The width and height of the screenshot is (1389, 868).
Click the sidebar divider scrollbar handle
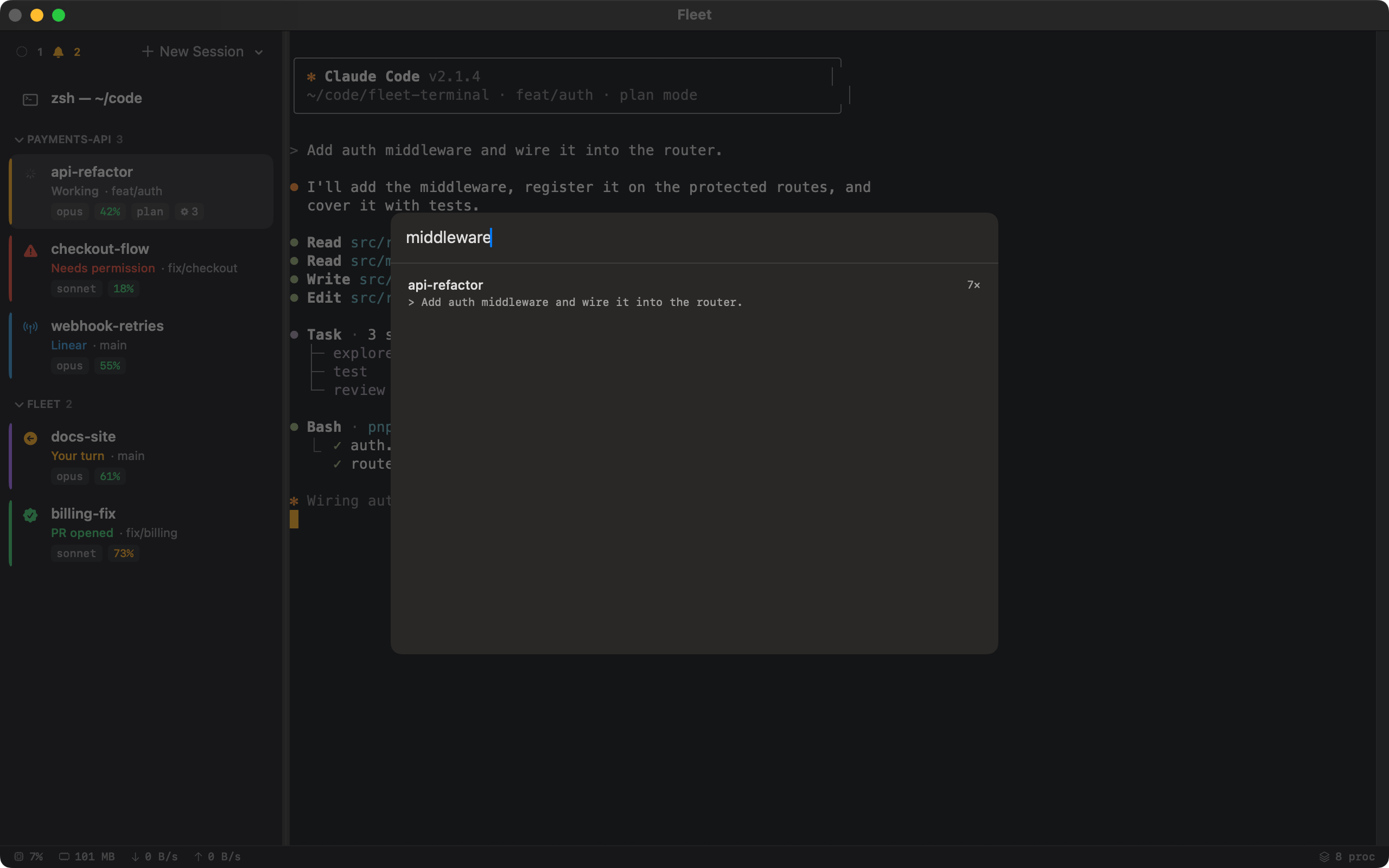click(285, 438)
